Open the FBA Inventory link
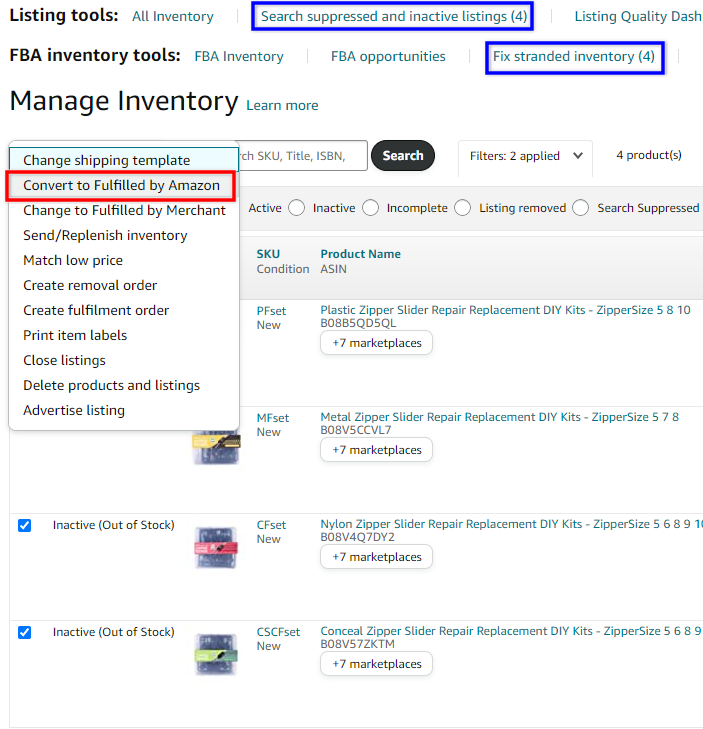The width and height of the screenshot is (703, 729). 239,56
